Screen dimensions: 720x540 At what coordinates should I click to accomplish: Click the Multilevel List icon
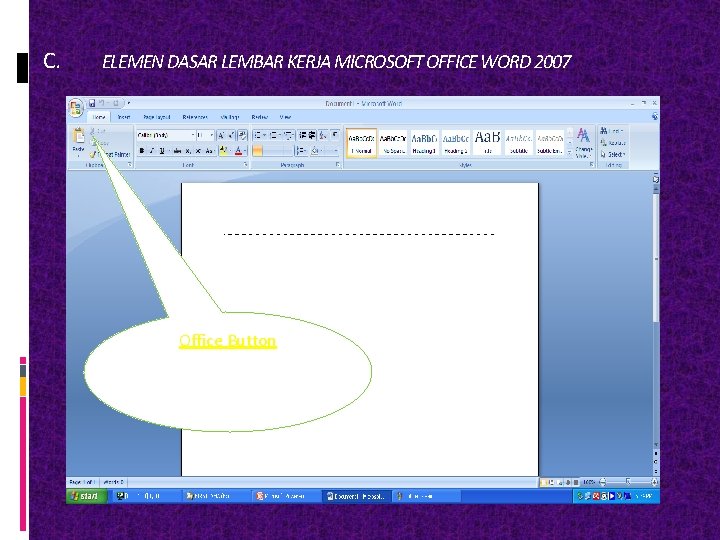288,135
